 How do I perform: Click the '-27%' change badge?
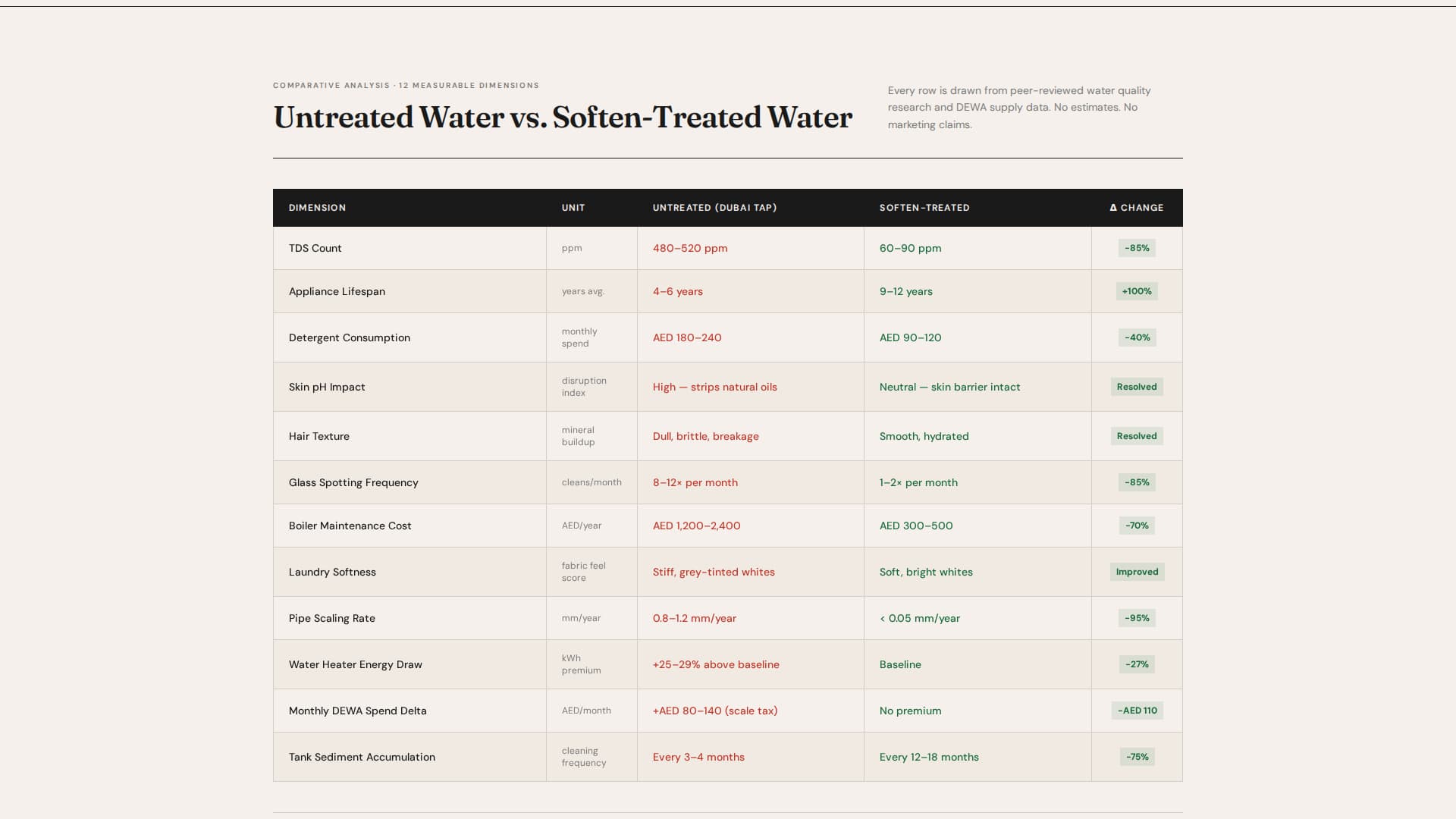(x=1137, y=664)
